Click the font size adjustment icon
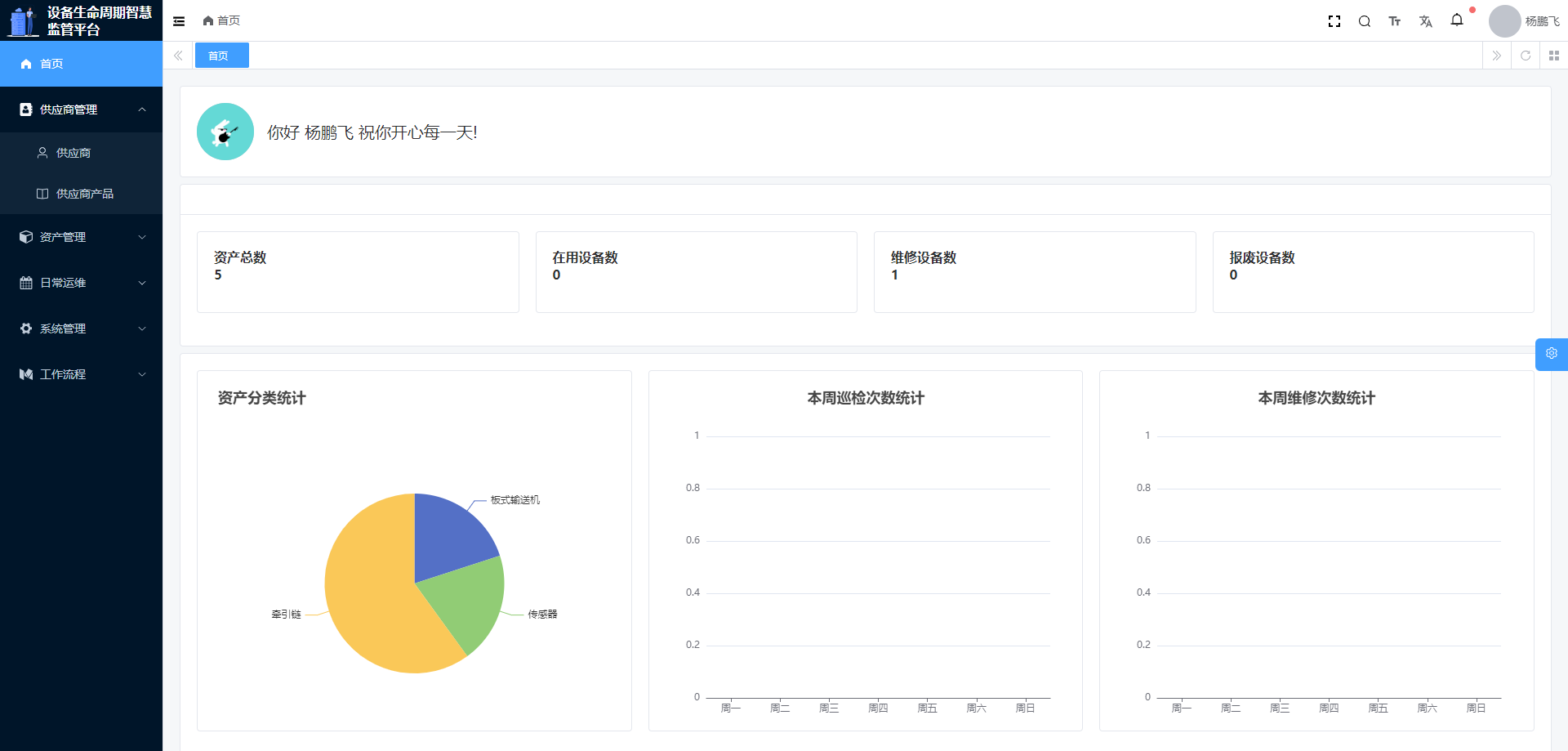The width and height of the screenshot is (1568, 751). click(x=1395, y=21)
